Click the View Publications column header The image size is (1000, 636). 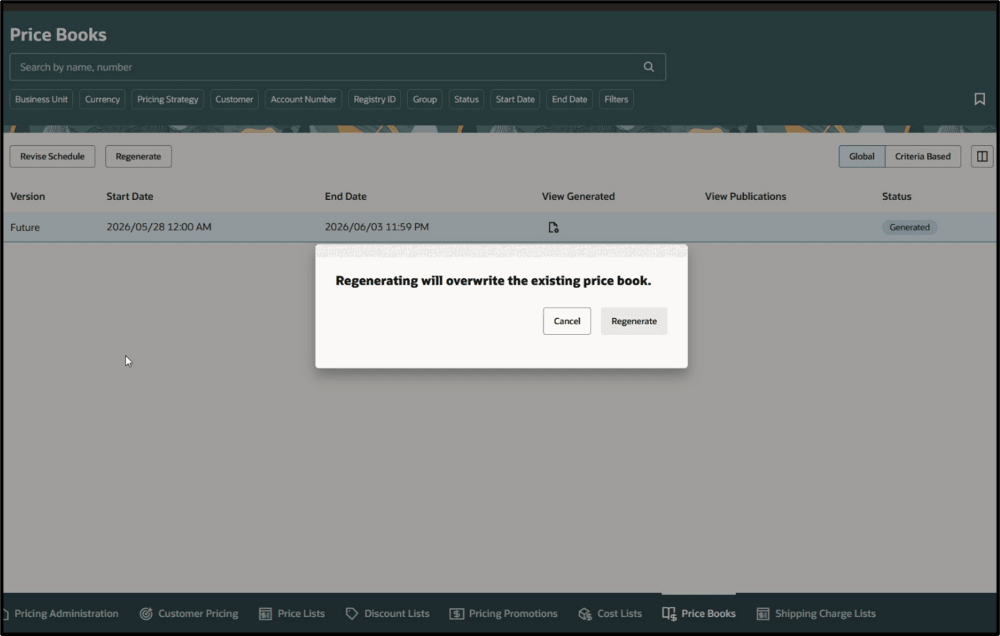click(x=746, y=196)
